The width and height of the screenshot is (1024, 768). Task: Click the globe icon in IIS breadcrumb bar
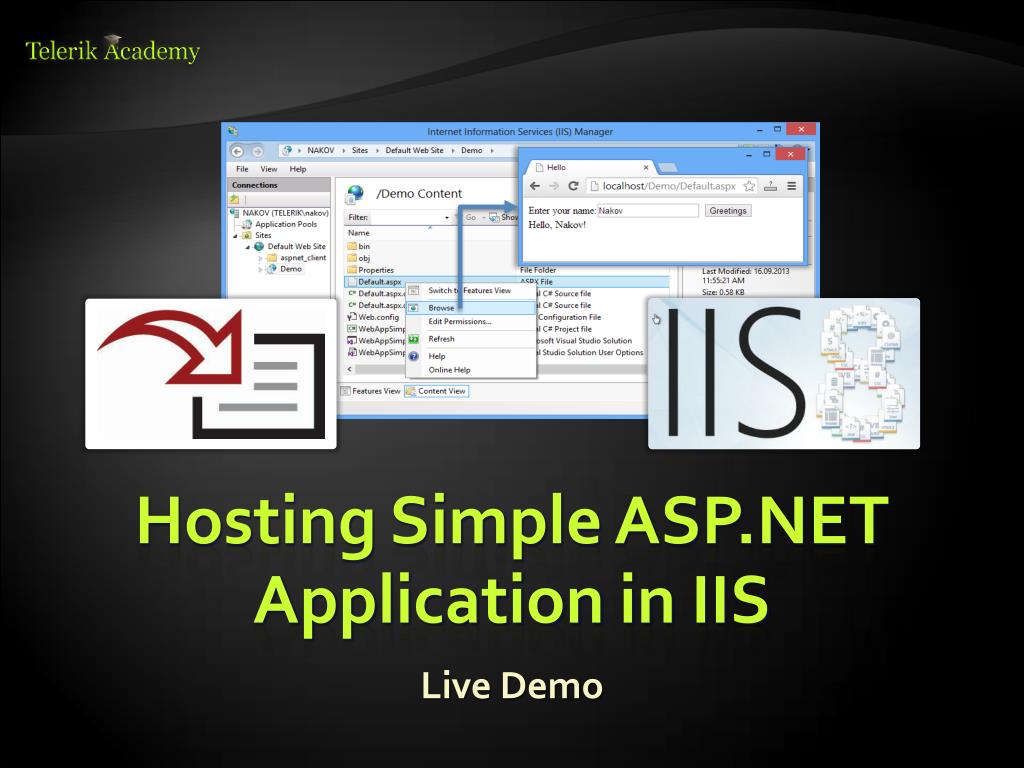point(287,150)
